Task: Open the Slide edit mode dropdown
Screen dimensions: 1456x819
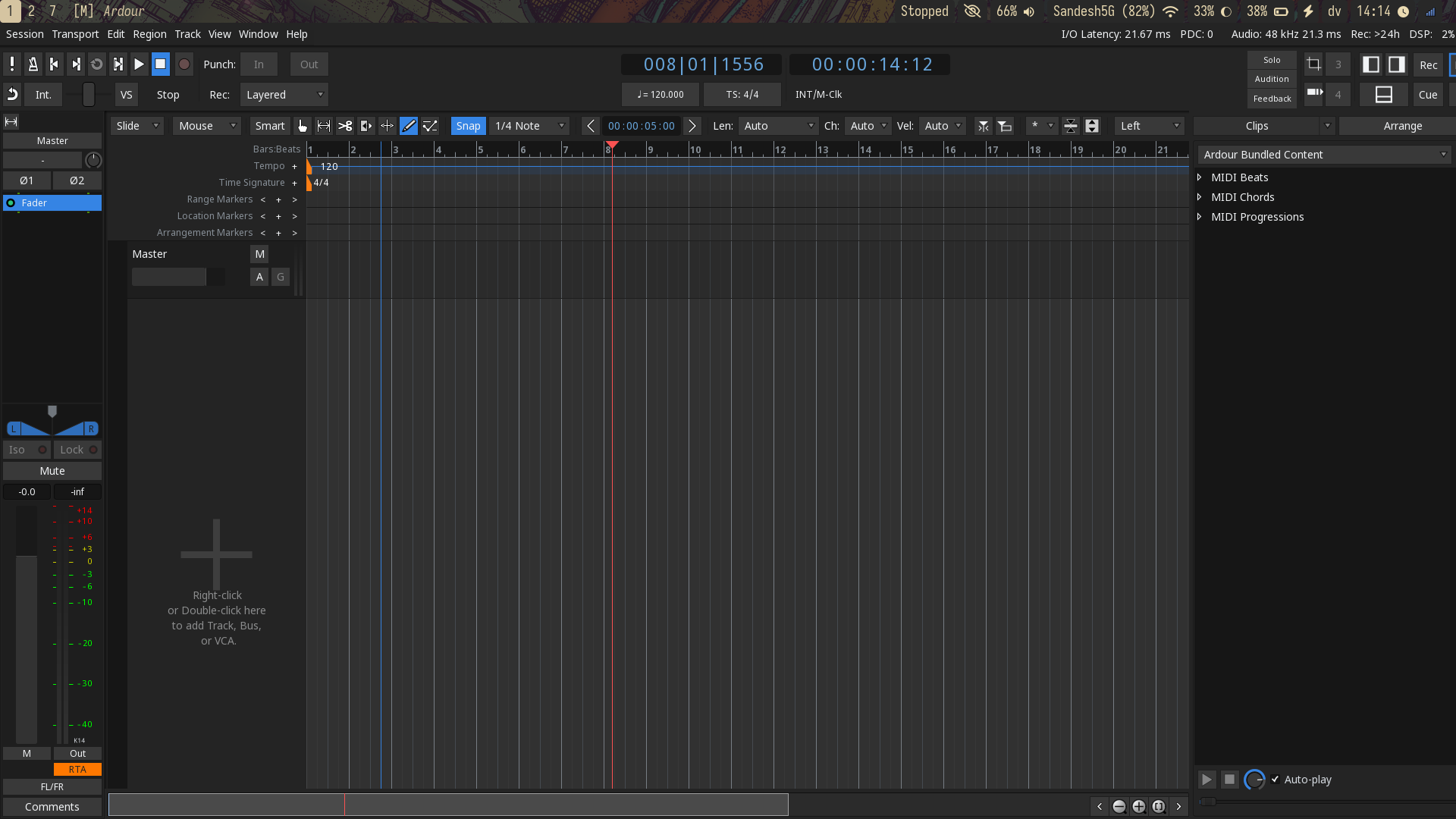Action: [x=137, y=126]
